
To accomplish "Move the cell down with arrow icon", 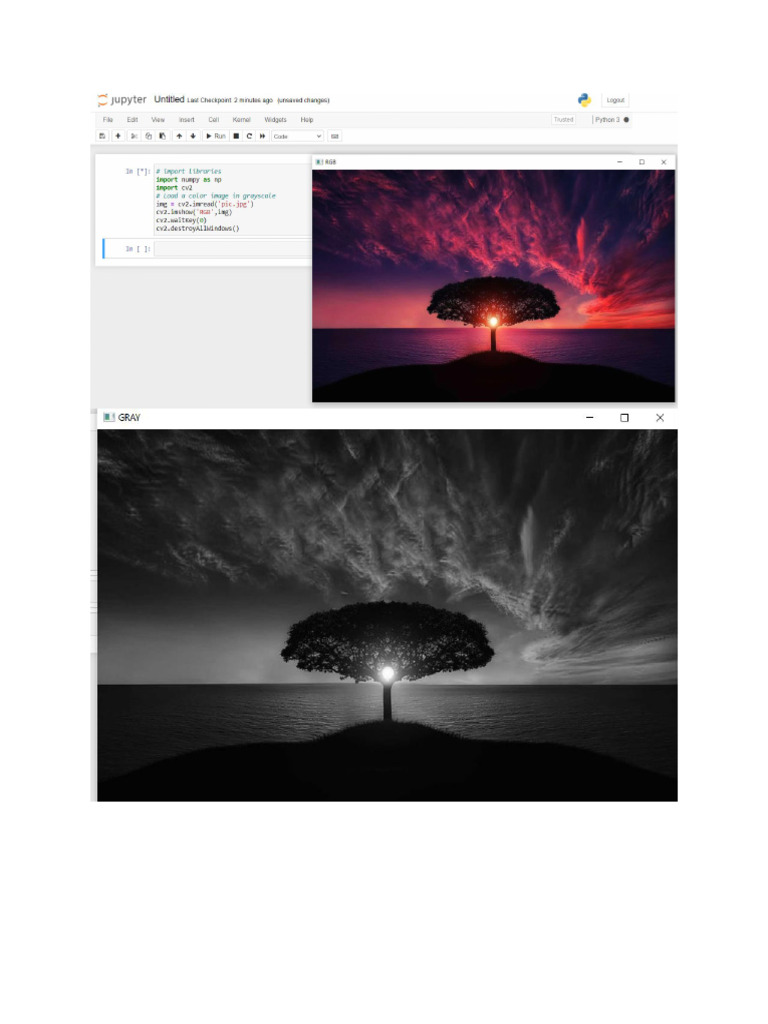I will click(x=193, y=136).
